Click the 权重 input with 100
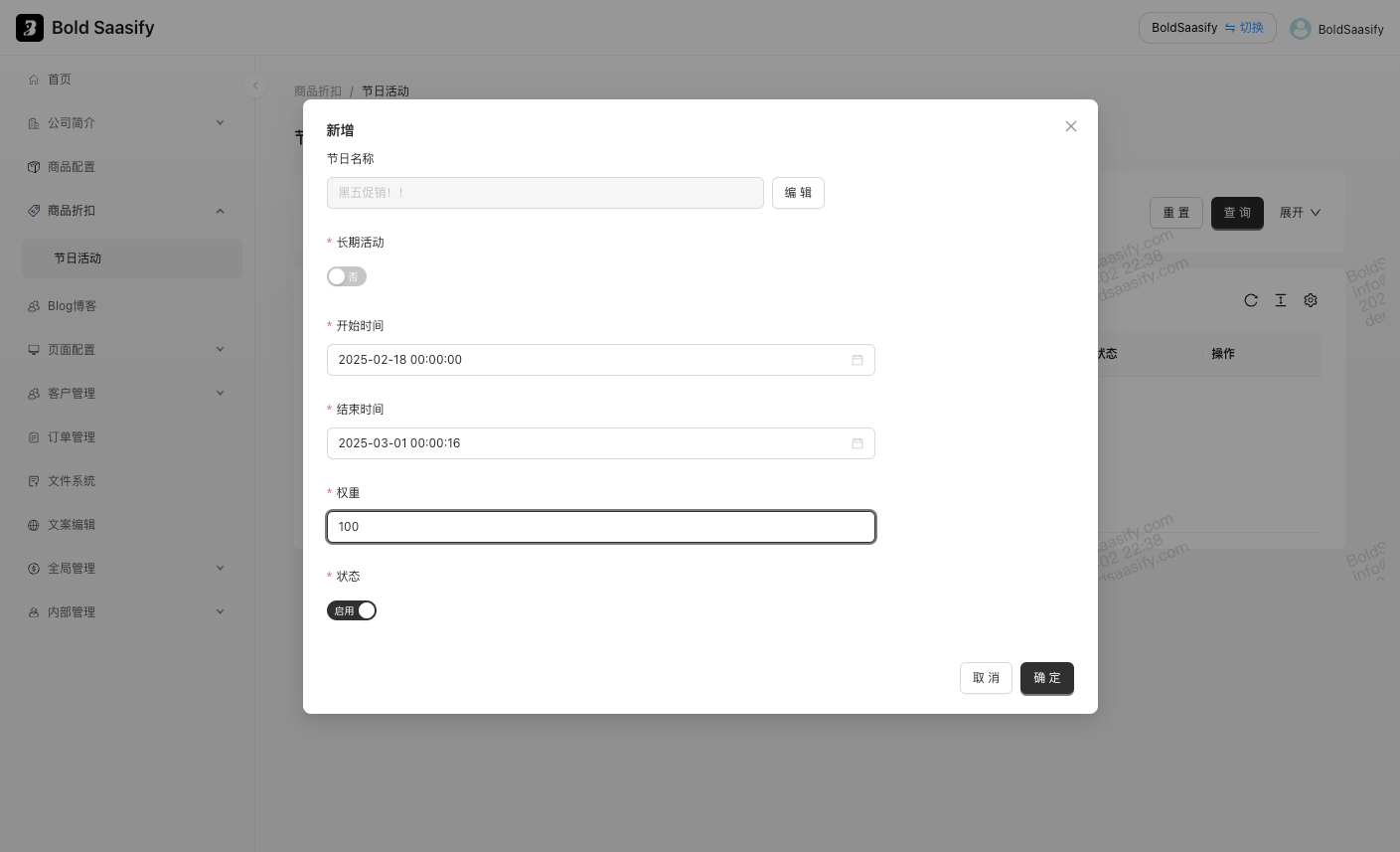 (x=601, y=527)
